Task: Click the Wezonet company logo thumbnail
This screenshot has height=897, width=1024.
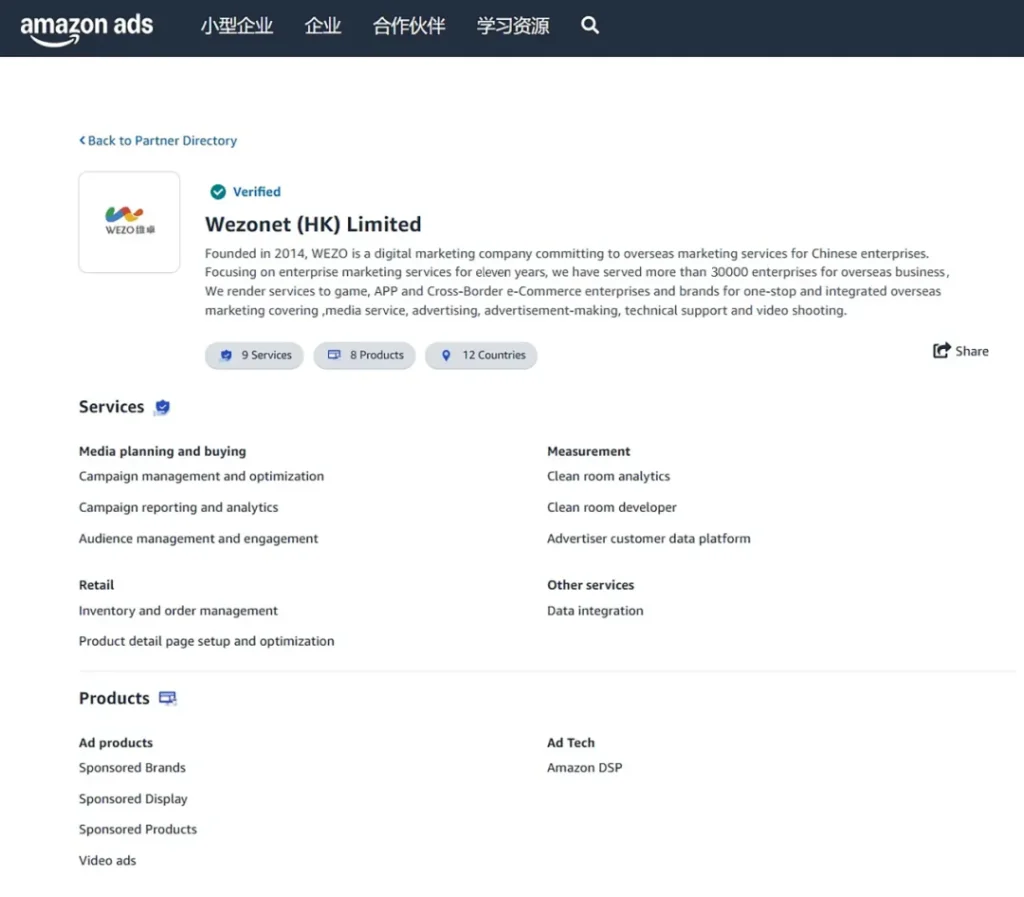Action: [129, 222]
